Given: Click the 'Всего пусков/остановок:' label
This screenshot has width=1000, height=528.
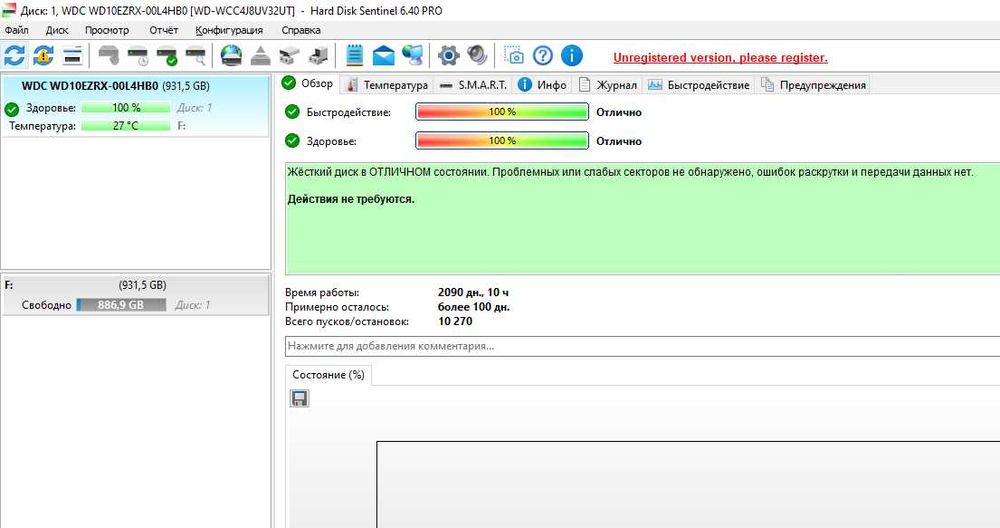Looking at the screenshot, I should 347,321.
